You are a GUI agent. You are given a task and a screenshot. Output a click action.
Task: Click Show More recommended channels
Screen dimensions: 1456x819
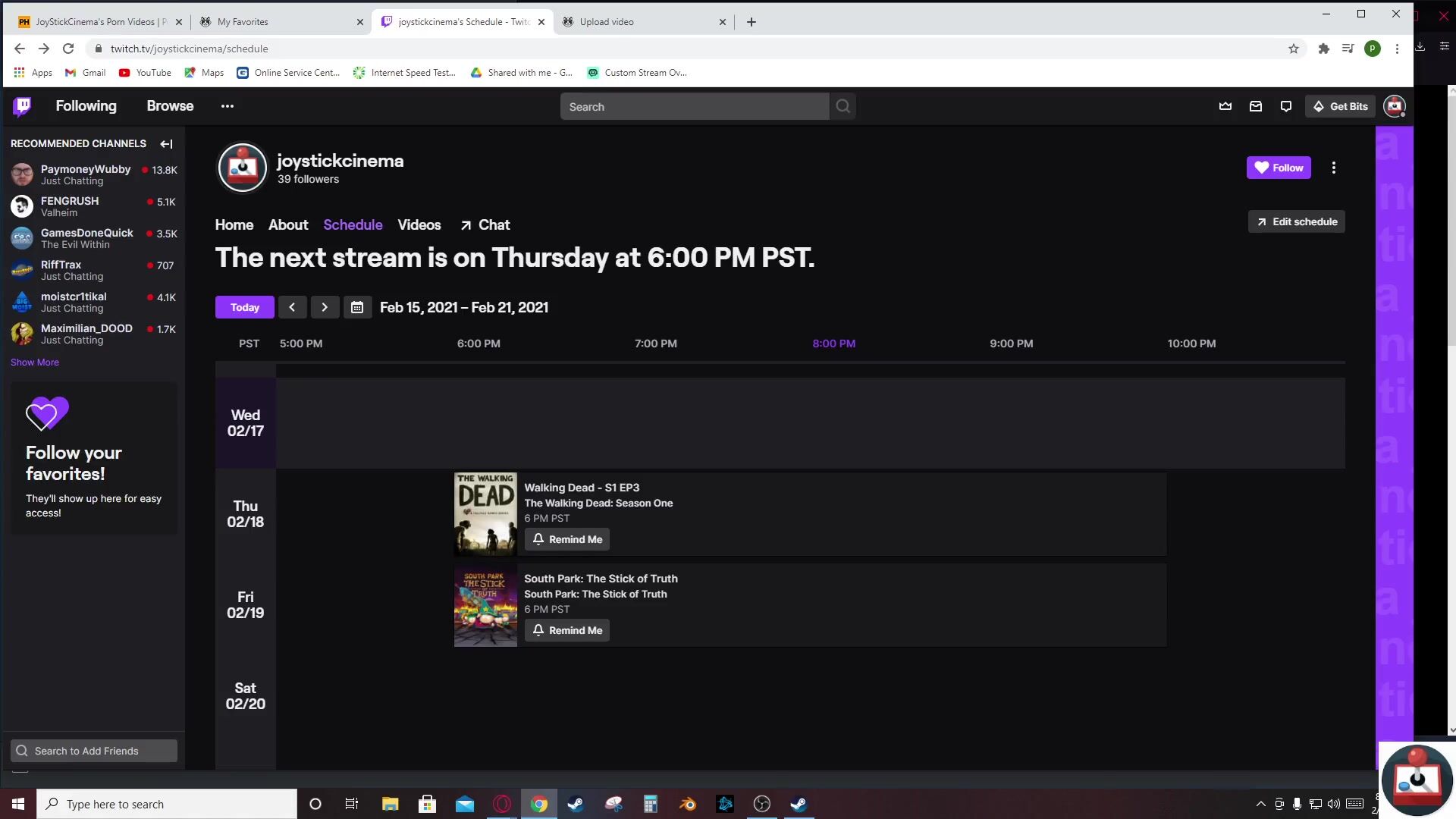click(35, 362)
